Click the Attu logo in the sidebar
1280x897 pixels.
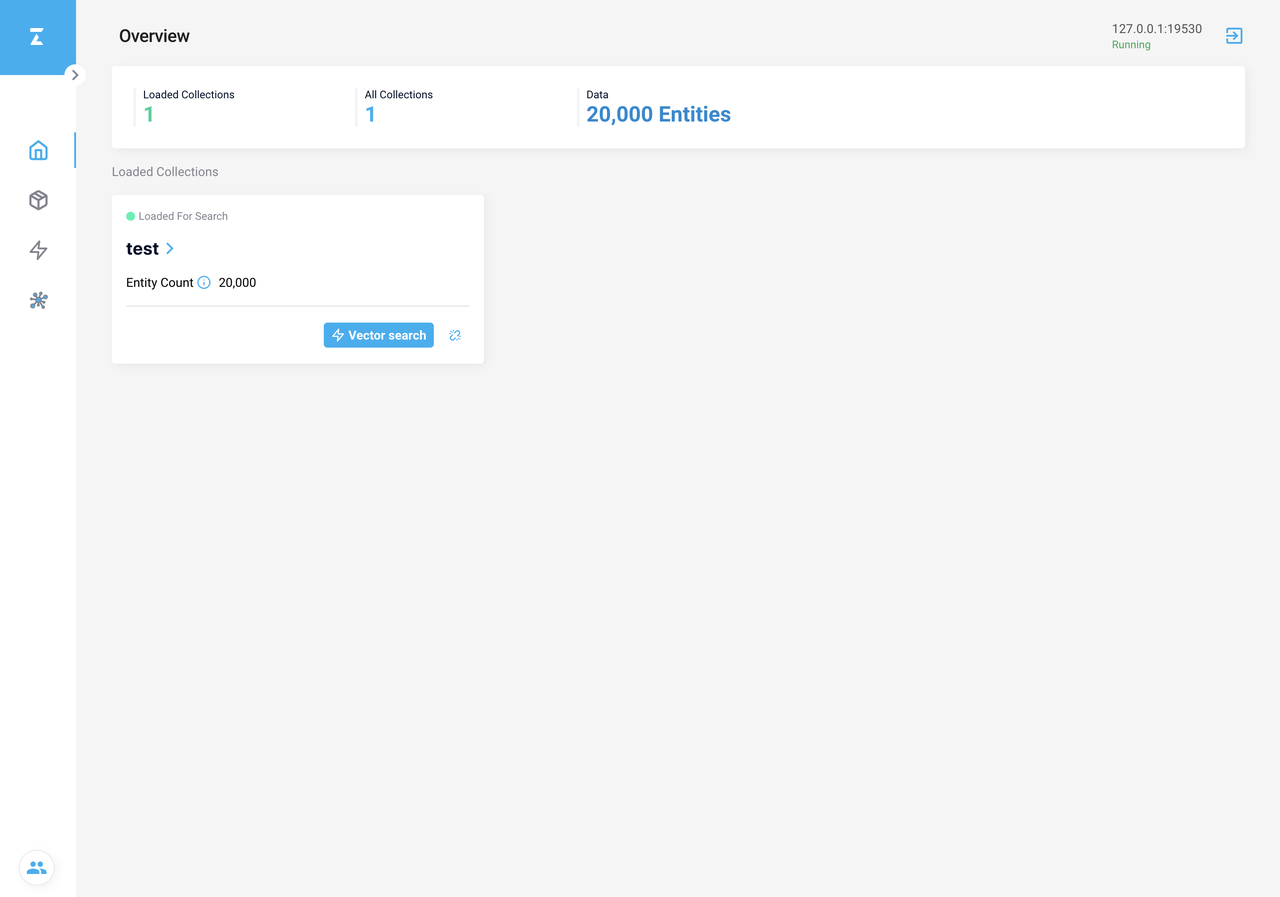point(37,37)
